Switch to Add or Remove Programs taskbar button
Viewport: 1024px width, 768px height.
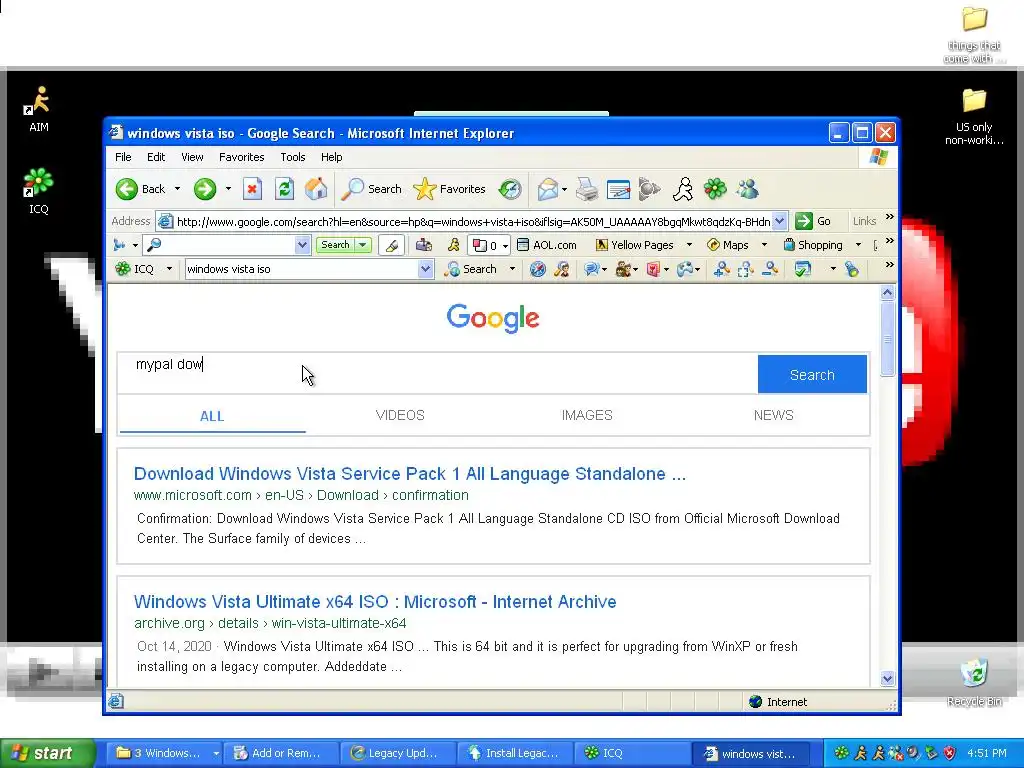280,753
